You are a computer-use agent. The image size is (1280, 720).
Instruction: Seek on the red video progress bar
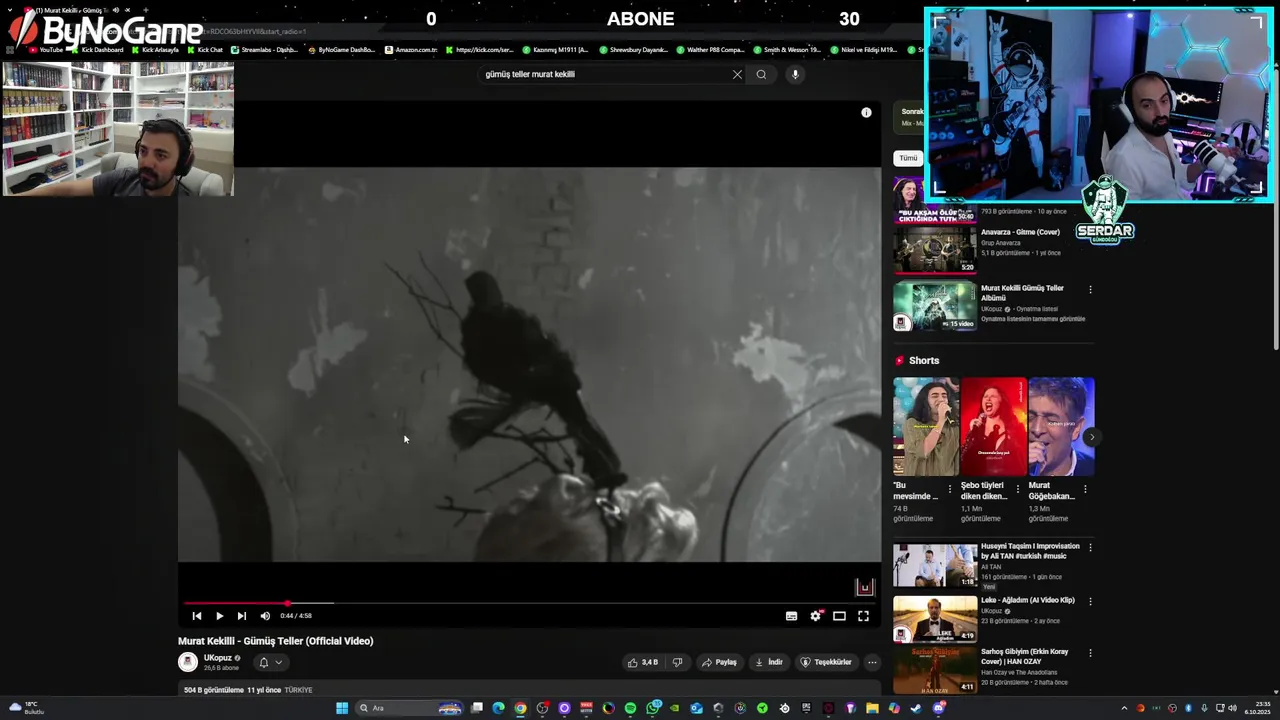tap(530, 603)
